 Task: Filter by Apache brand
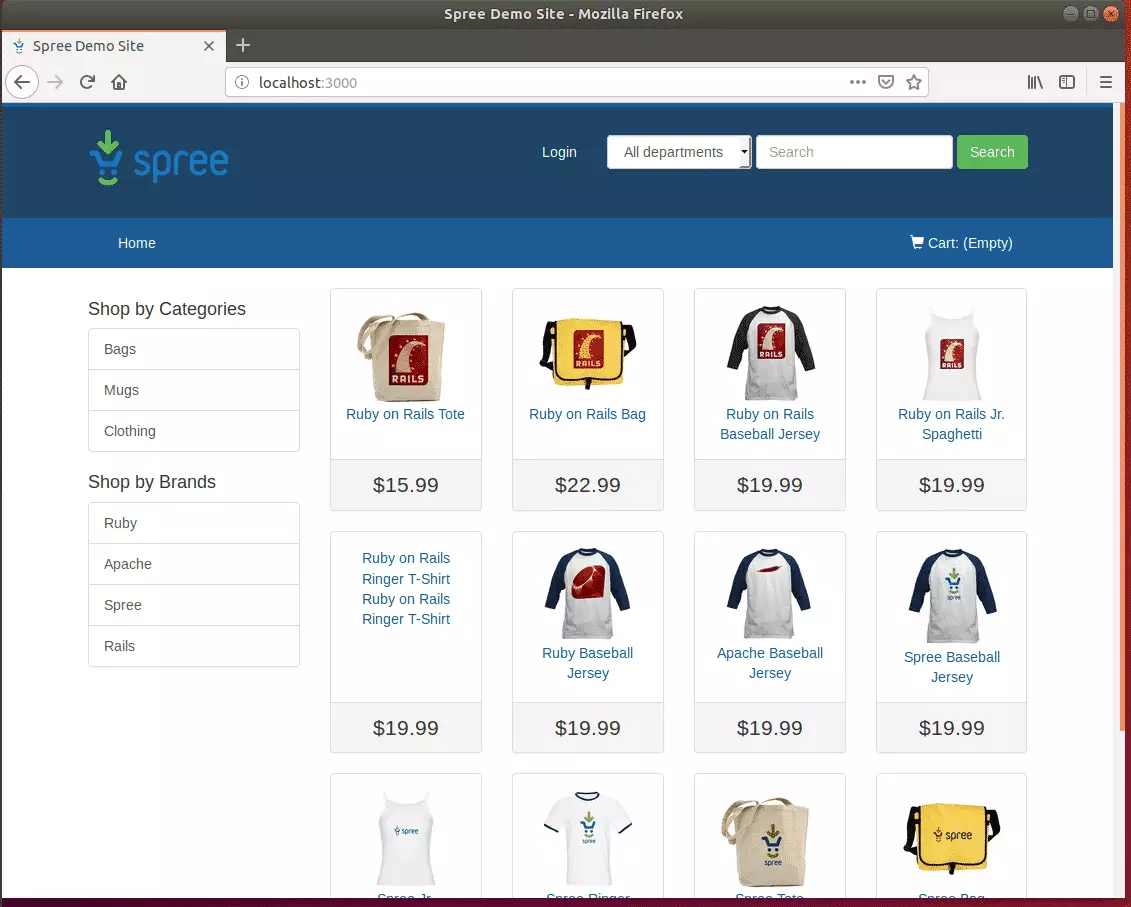click(193, 564)
